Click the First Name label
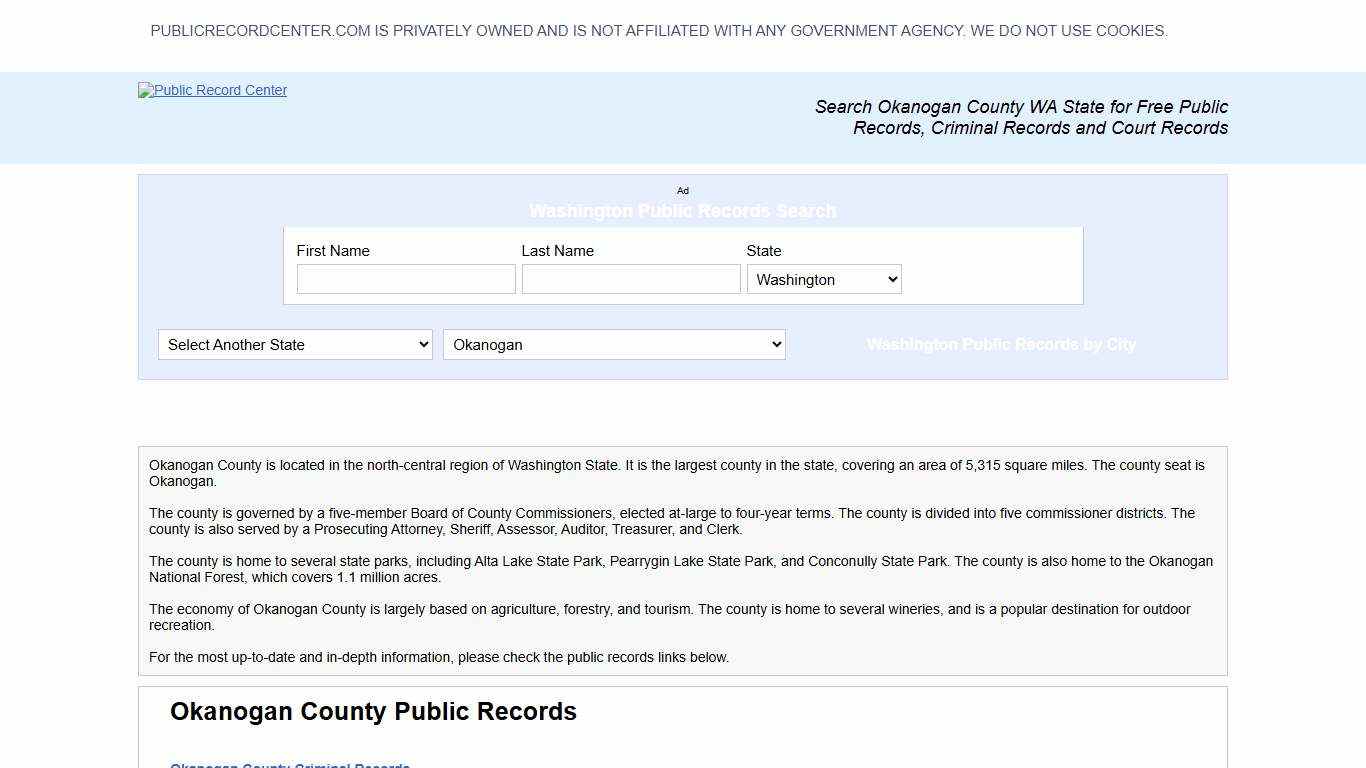The width and height of the screenshot is (1366, 768). point(333,251)
